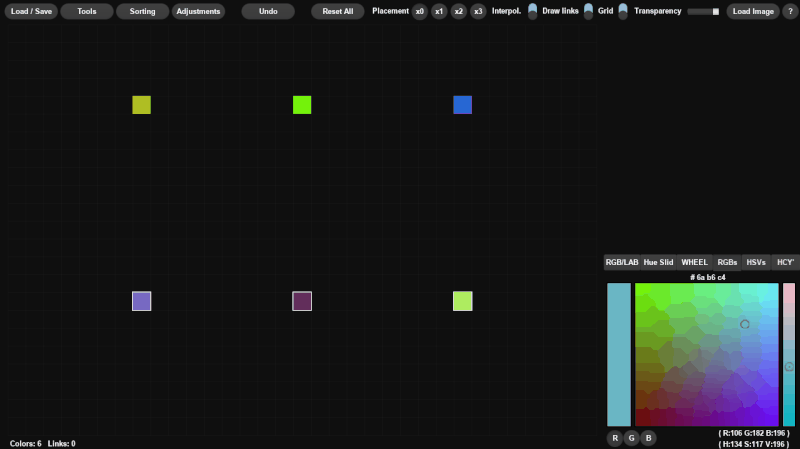Click the B channel round button
The image size is (800, 449).
tap(648, 438)
